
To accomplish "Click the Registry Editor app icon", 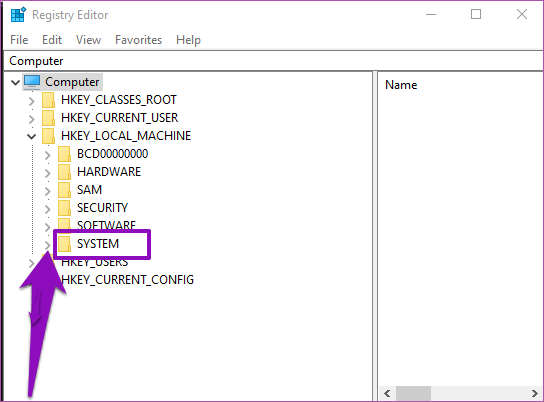I will 18,15.
